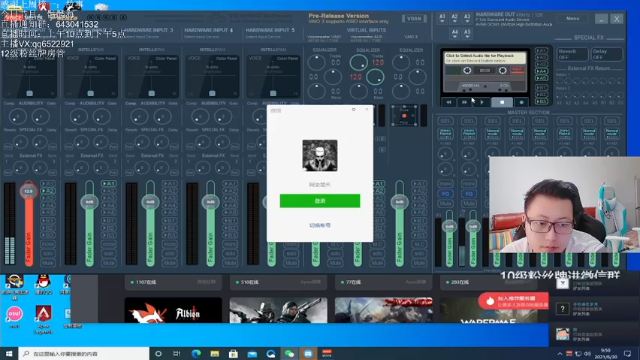
Task: Expand the A1 hardware out device dropdown
Action: coord(442,18)
